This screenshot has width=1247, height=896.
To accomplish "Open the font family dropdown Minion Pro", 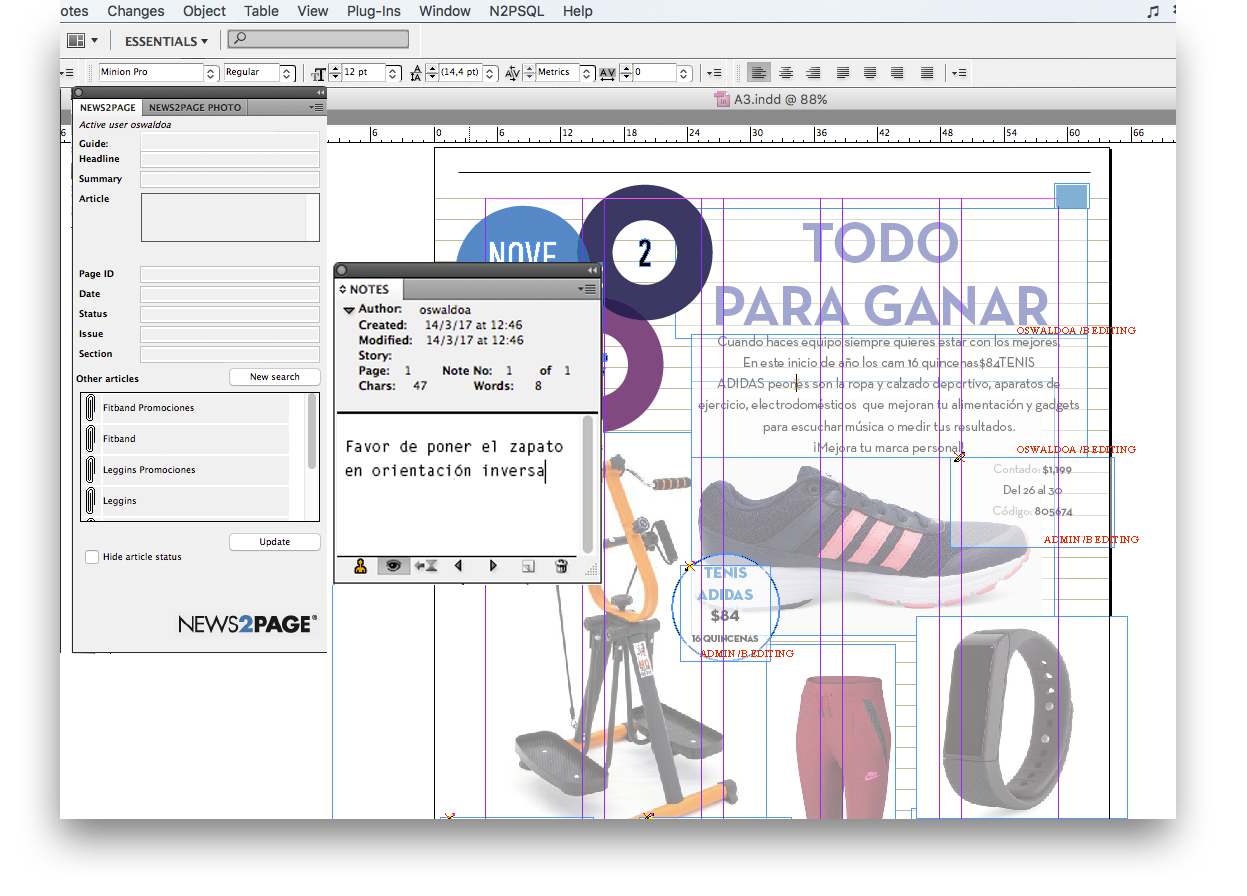I will click(x=211, y=73).
